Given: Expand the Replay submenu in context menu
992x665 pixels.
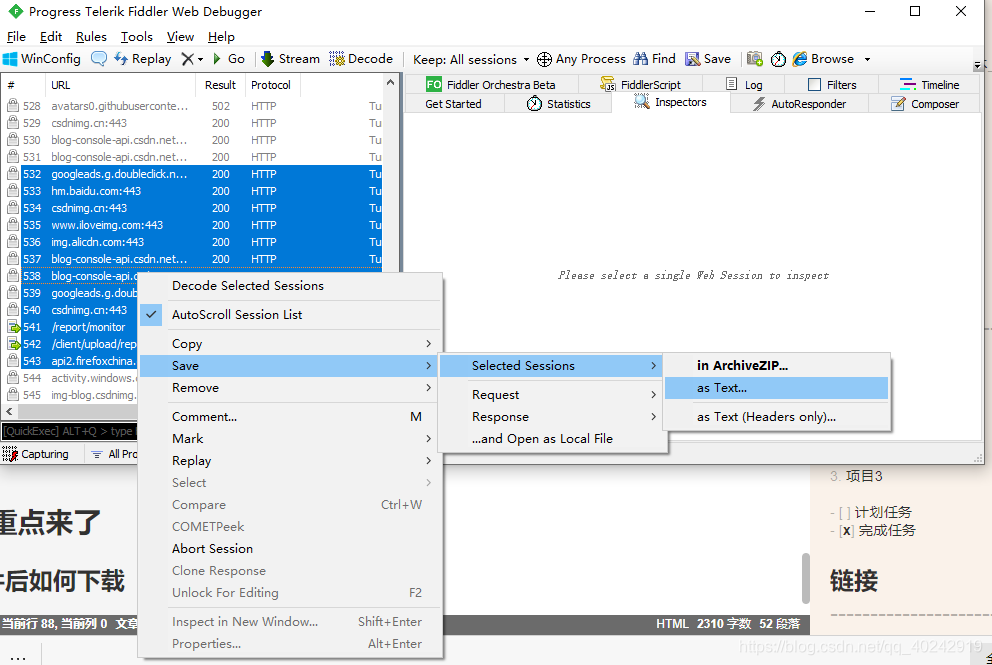Looking at the screenshot, I should (x=290, y=461).
